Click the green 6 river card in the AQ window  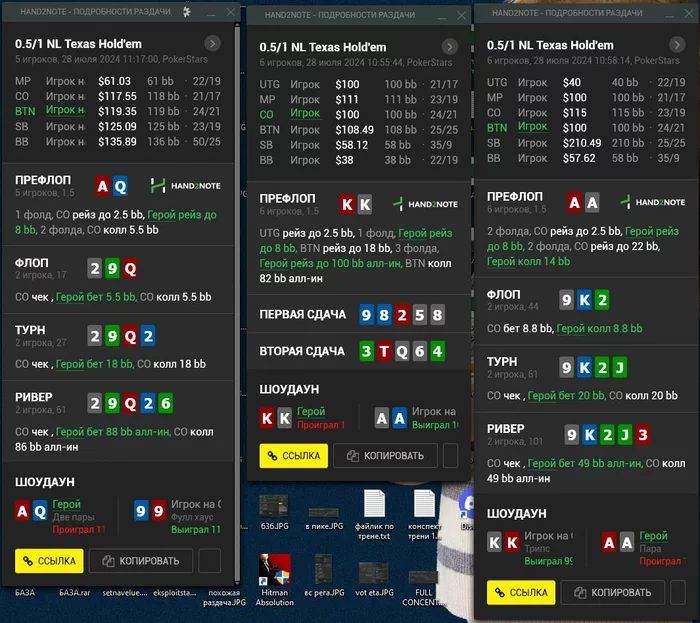pyautogui.click(x=166, y=403)
